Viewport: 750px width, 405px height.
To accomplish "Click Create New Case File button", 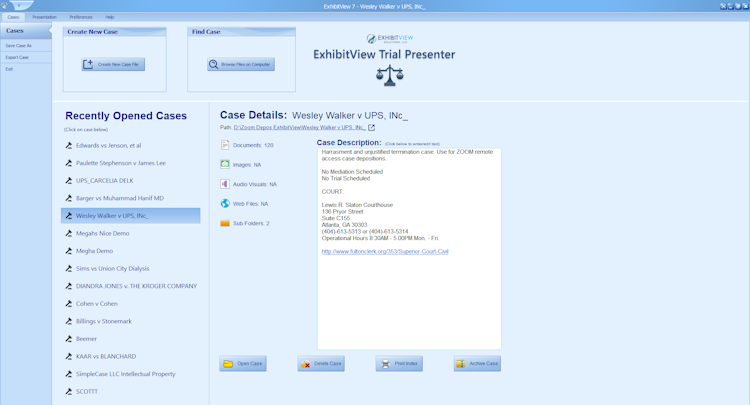I will pyautogui.click(x=113, y=64).
